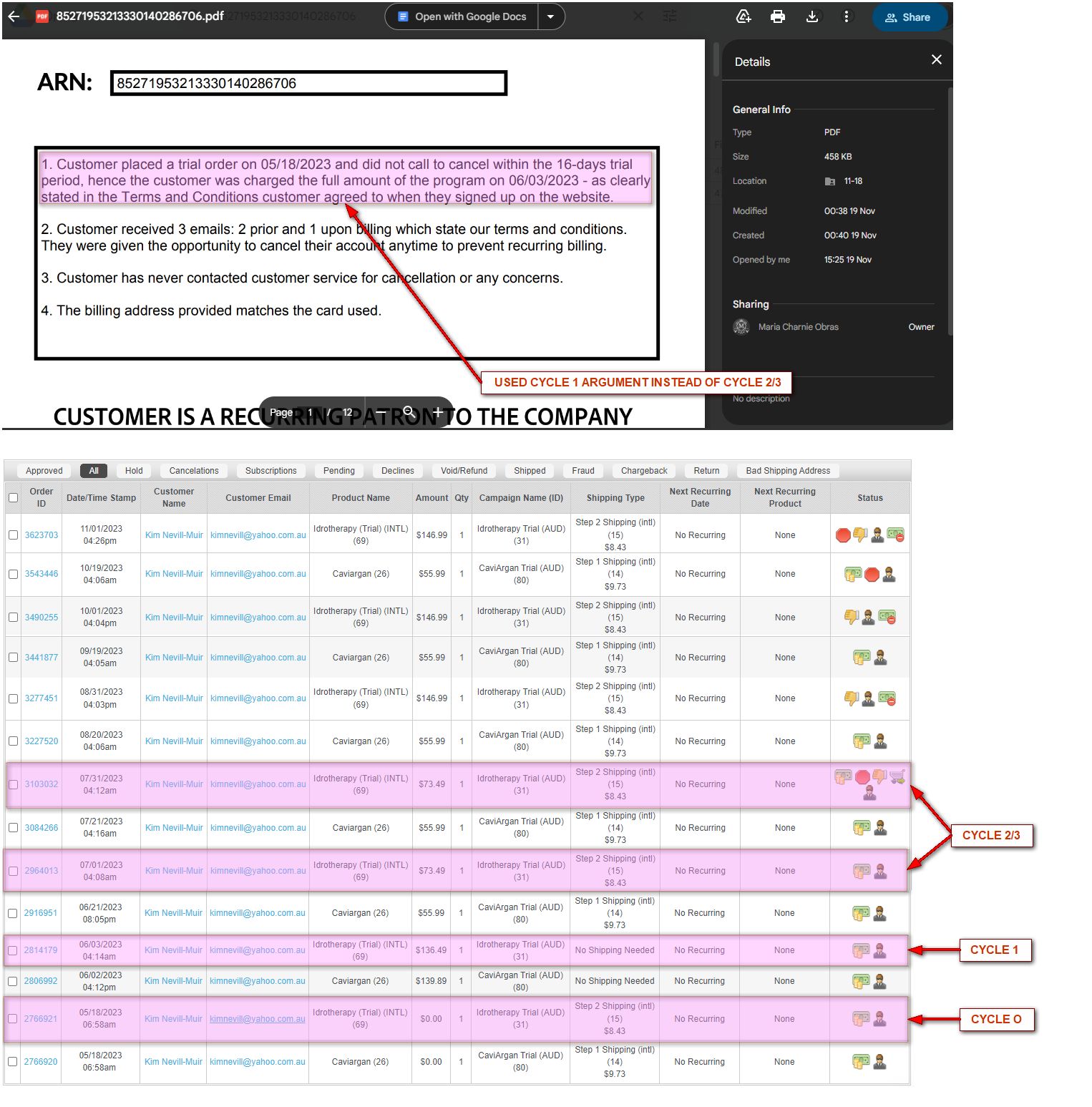Screen dimensions: 1092x1107
Task: Click the cash coins icon for order 3441877
Action: [862, 657]
